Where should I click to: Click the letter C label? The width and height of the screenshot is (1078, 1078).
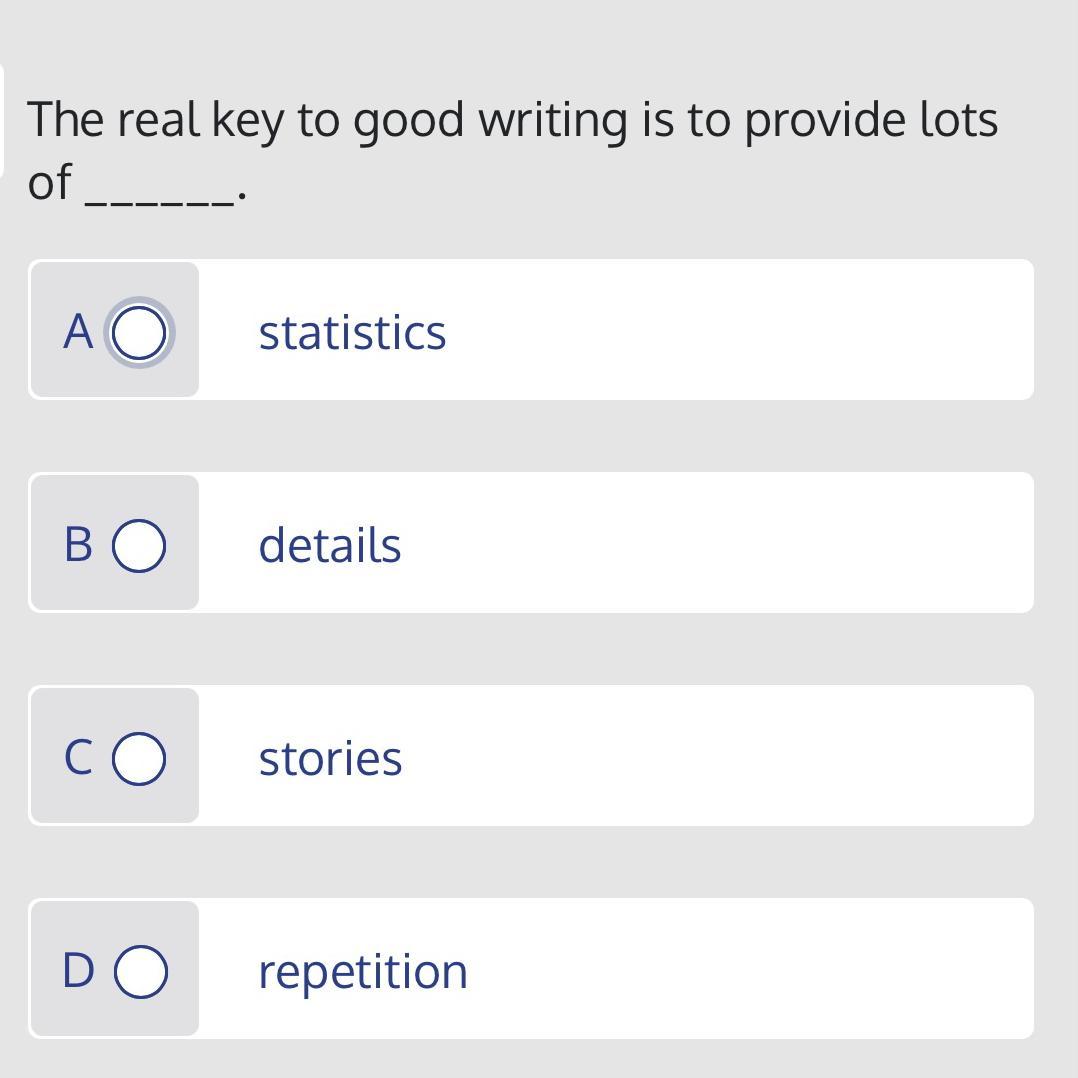[x=78, y=758]
